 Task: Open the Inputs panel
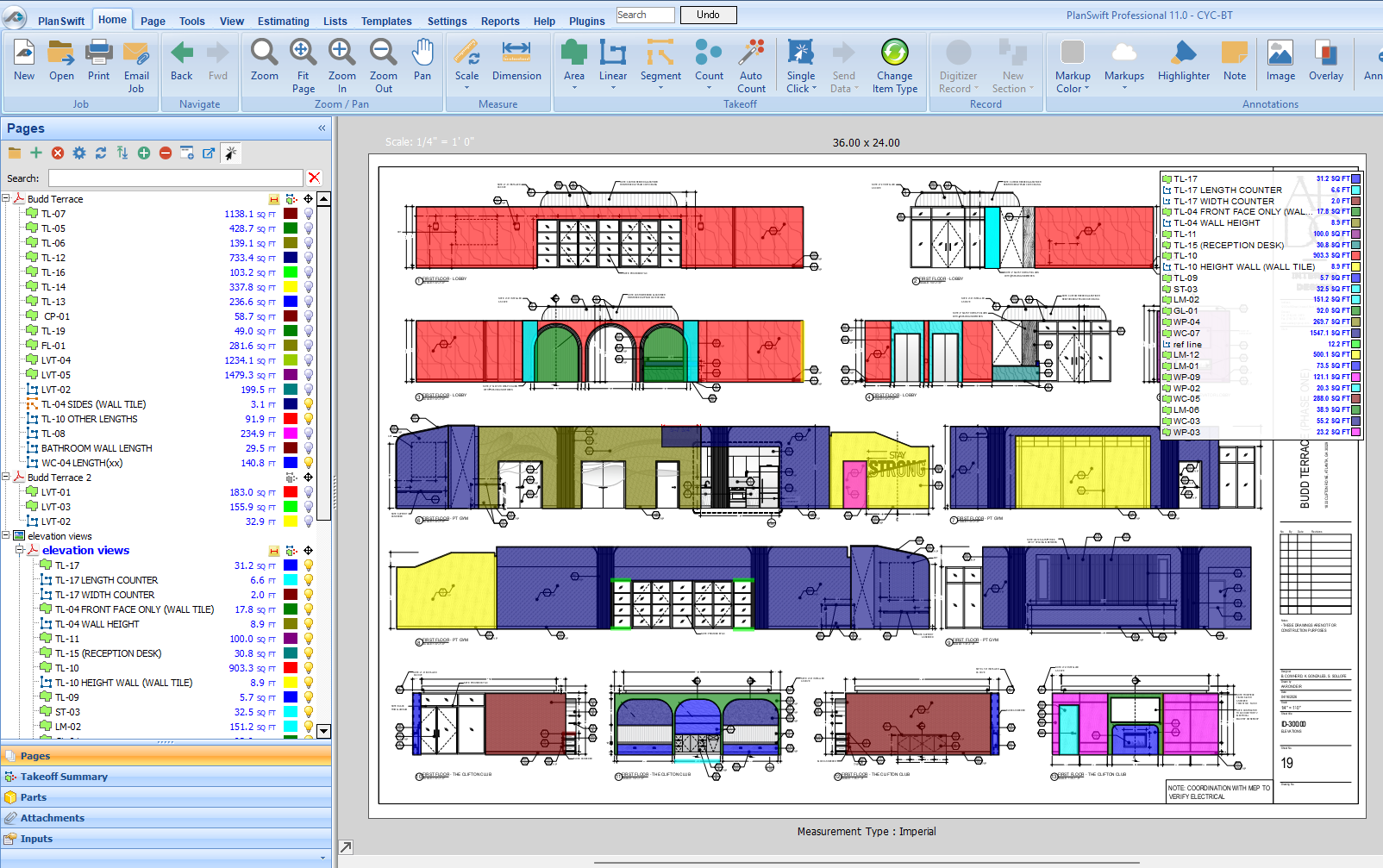click(x=166, y=839)
